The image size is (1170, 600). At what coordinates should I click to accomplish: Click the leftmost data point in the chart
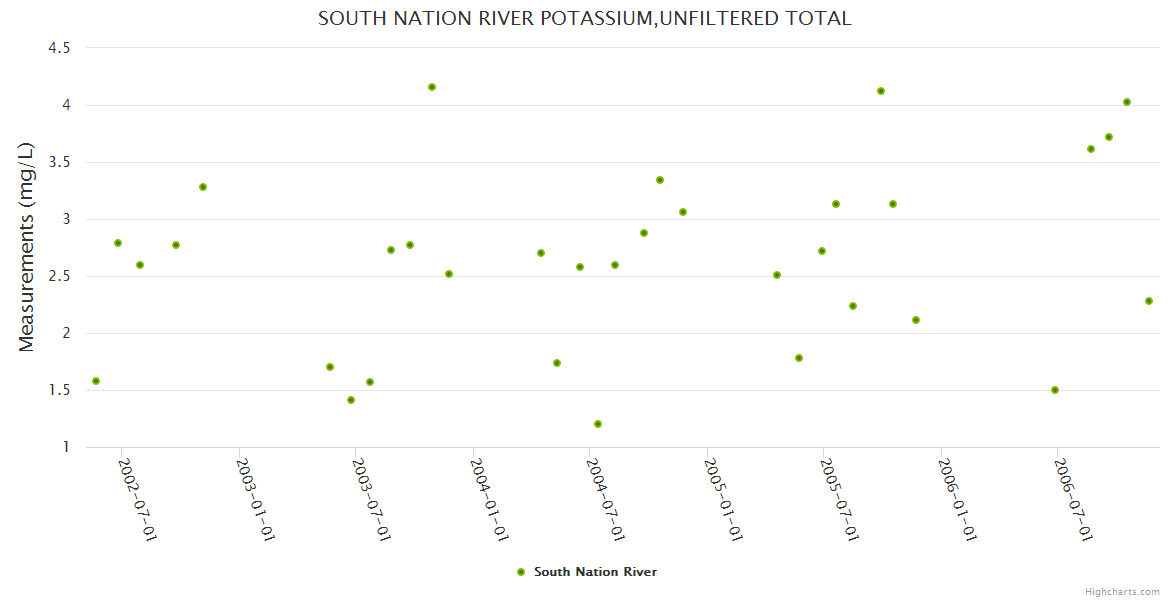(96, 381)
